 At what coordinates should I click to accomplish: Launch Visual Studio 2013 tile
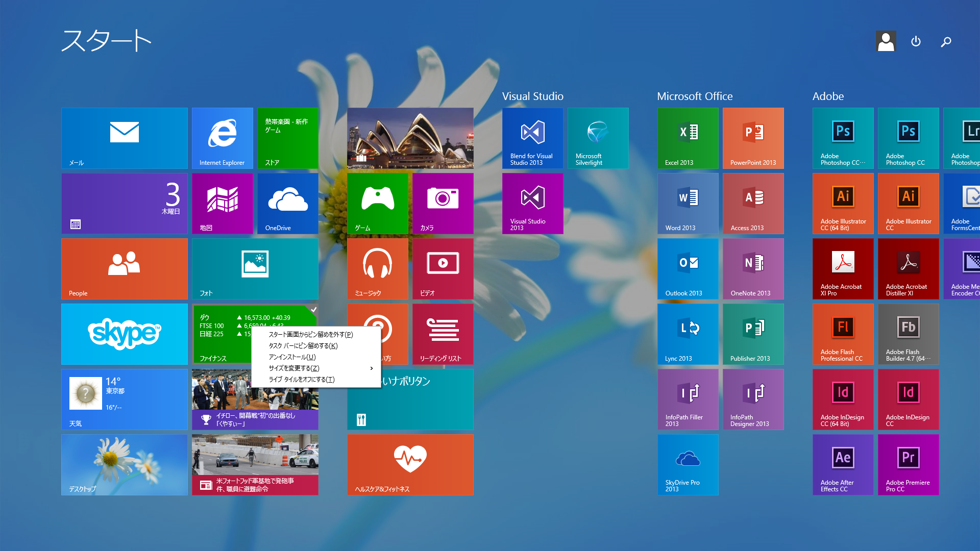tap(532, 204)
